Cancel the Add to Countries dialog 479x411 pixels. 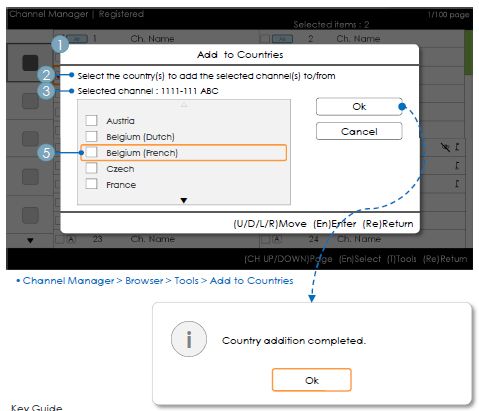(359, 131)
